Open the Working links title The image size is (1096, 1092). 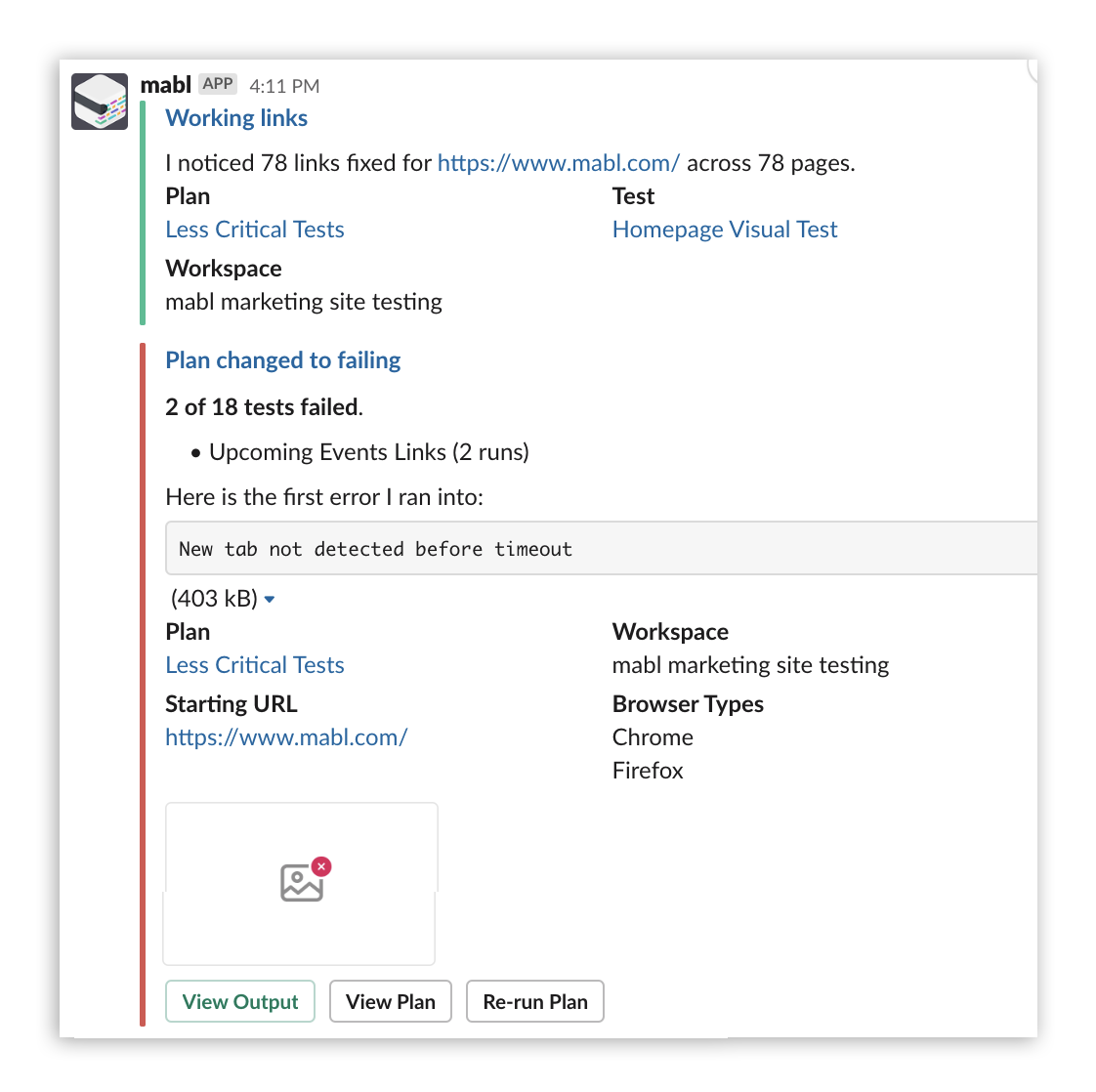point(236,118)
